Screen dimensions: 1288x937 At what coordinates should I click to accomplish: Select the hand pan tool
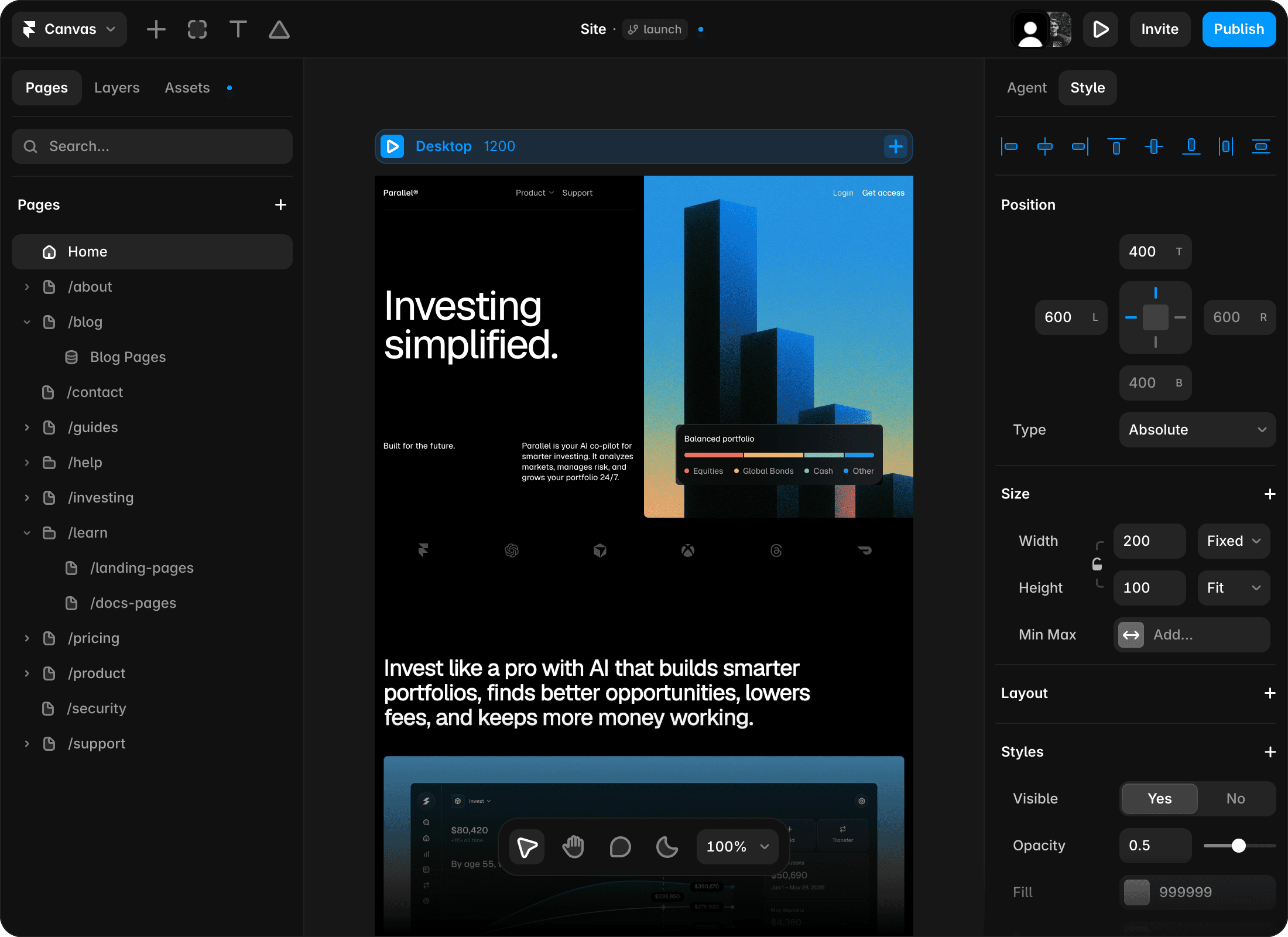pos(574,847)
